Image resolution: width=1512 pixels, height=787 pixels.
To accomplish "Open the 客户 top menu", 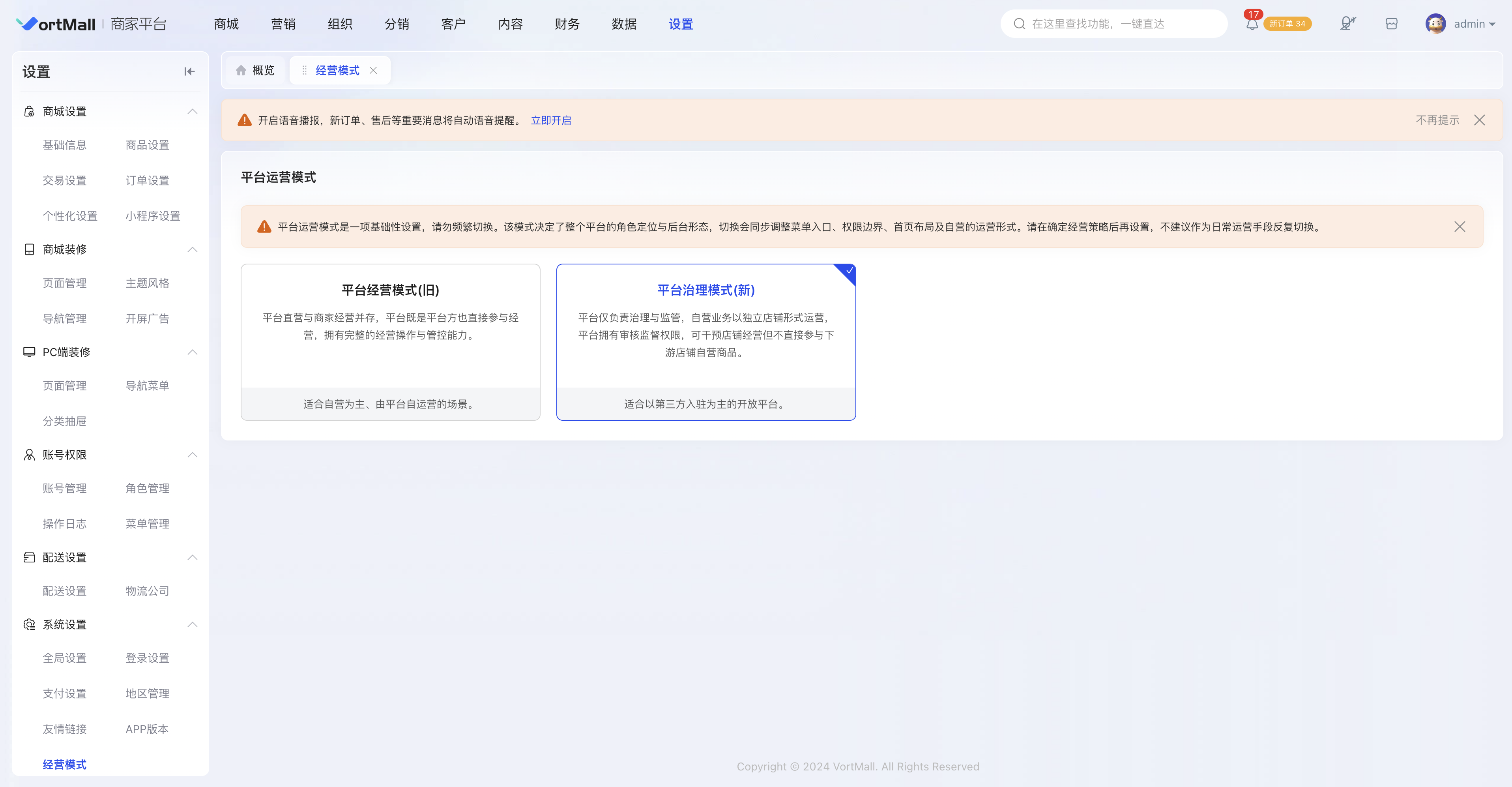I will (x=453, y=24).
